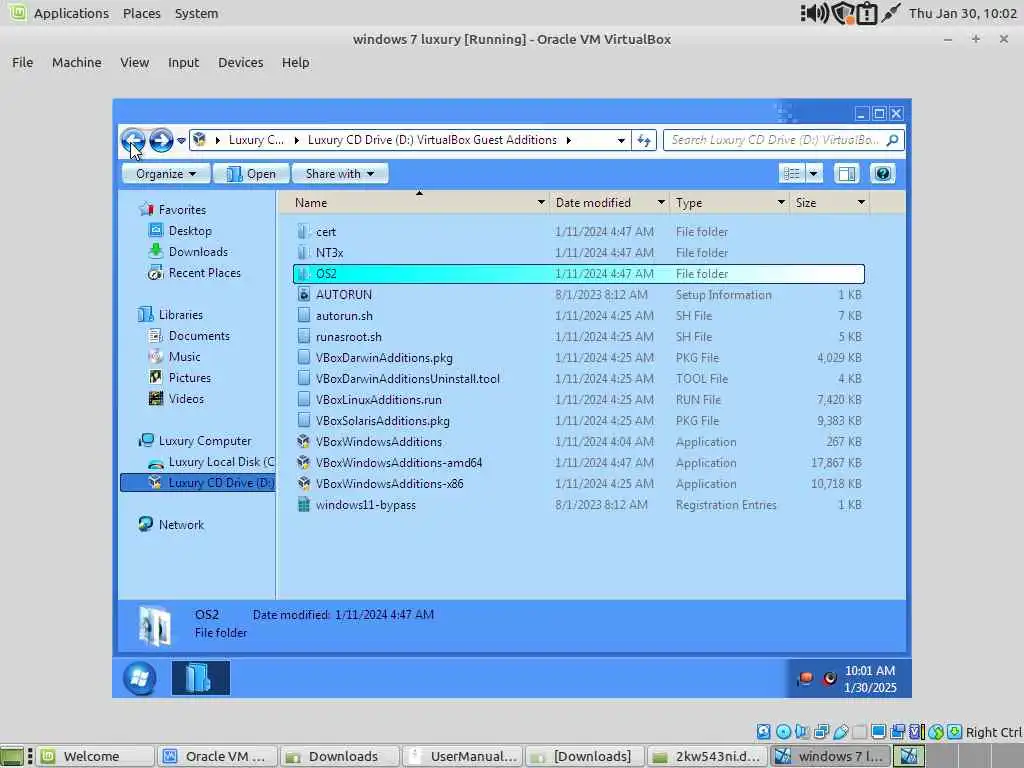Go forward with the Explorer forward arrow
Screen dimensions: 1024x768
pyautogui.click(x=161, y=140)
